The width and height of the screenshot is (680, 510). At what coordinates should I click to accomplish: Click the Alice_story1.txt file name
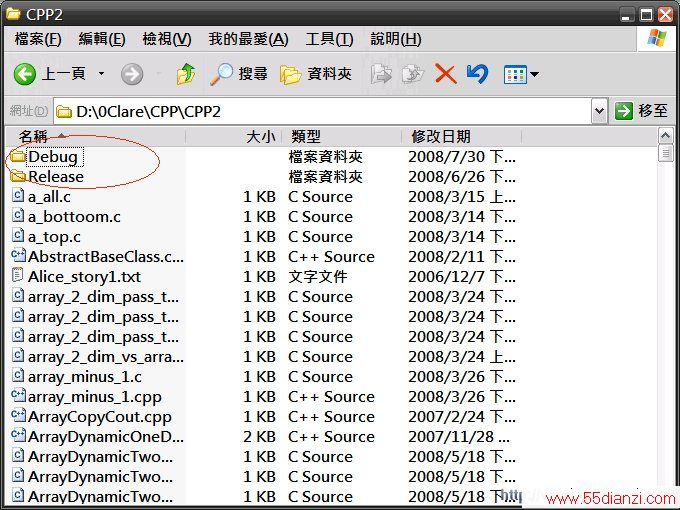coord(84,277)
